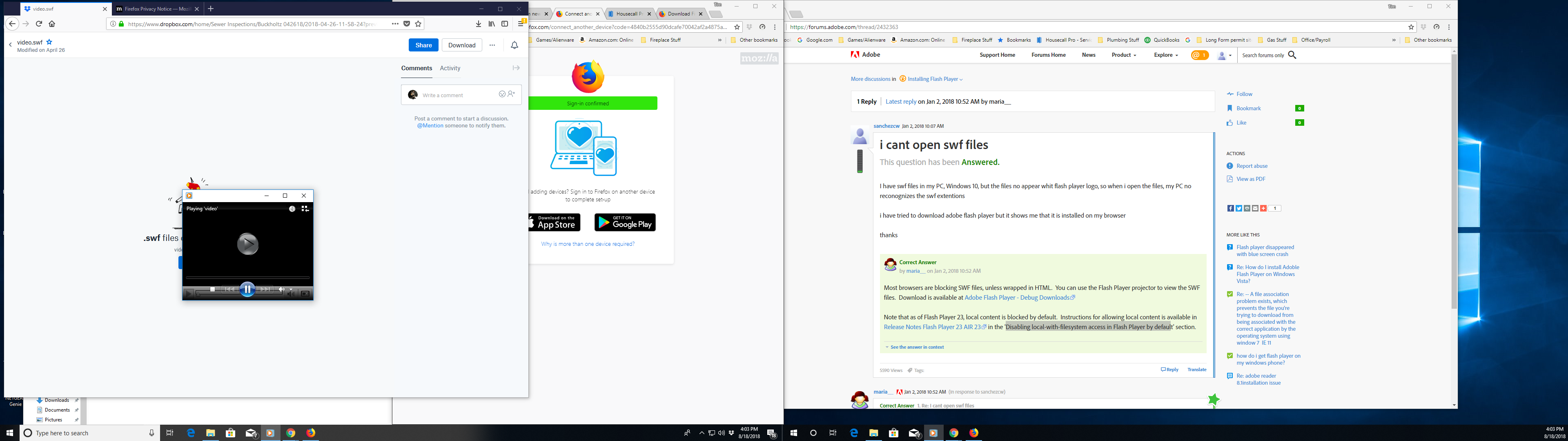Image resolution: width=1568 pixels, height=441 pixels.
Task: Go back using Firefox back arrow
Action: (11, 24)
